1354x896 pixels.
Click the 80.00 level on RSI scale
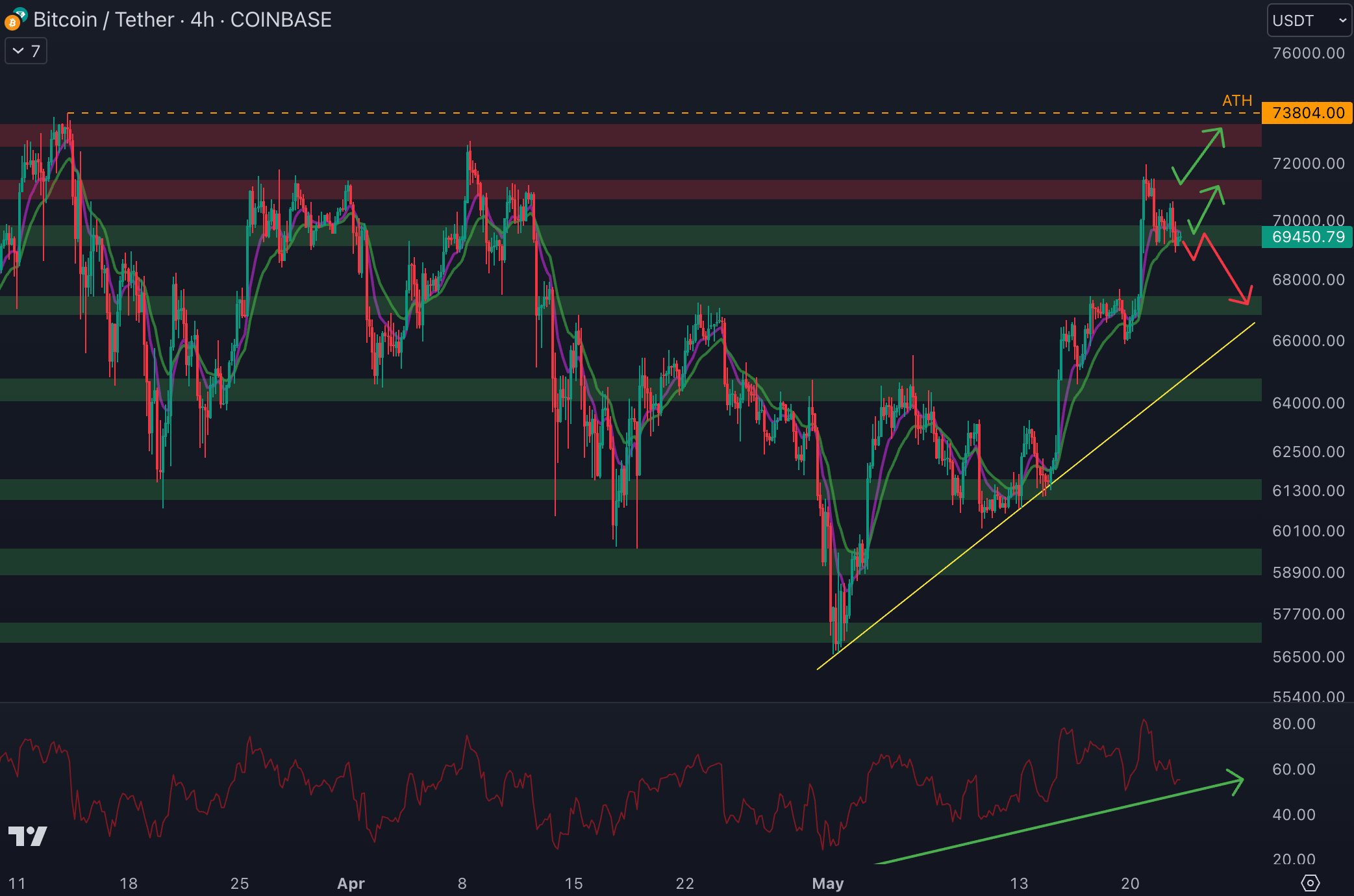coord(1294,724)
